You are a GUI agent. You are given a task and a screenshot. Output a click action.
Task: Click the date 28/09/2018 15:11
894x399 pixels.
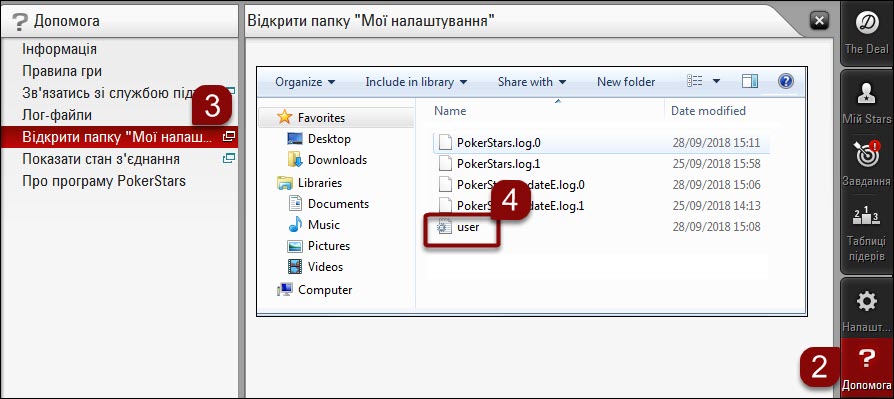[x=716, y=142]
